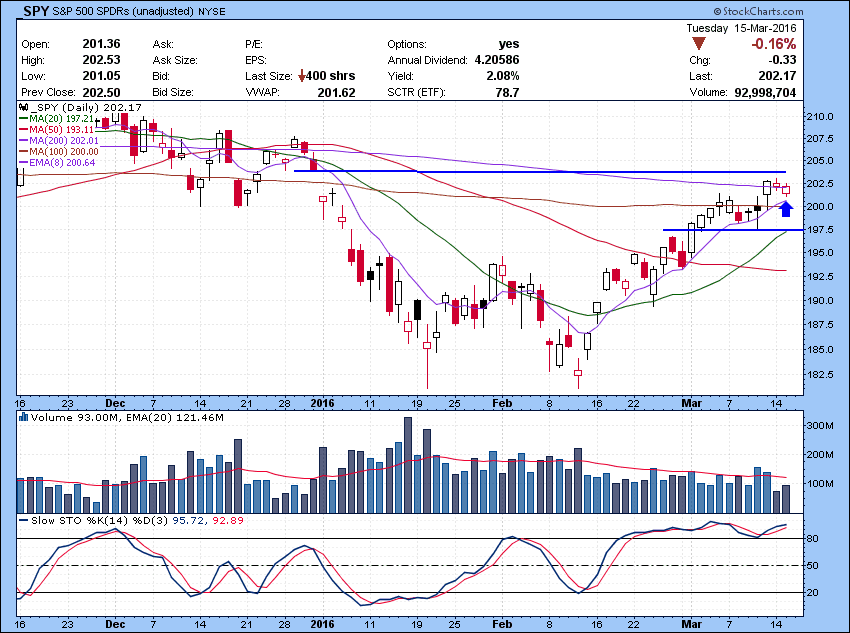Select the MA(100) 200.00 legend entry
850x633 pixels.
pyautogui.click(x=59, y=152)
